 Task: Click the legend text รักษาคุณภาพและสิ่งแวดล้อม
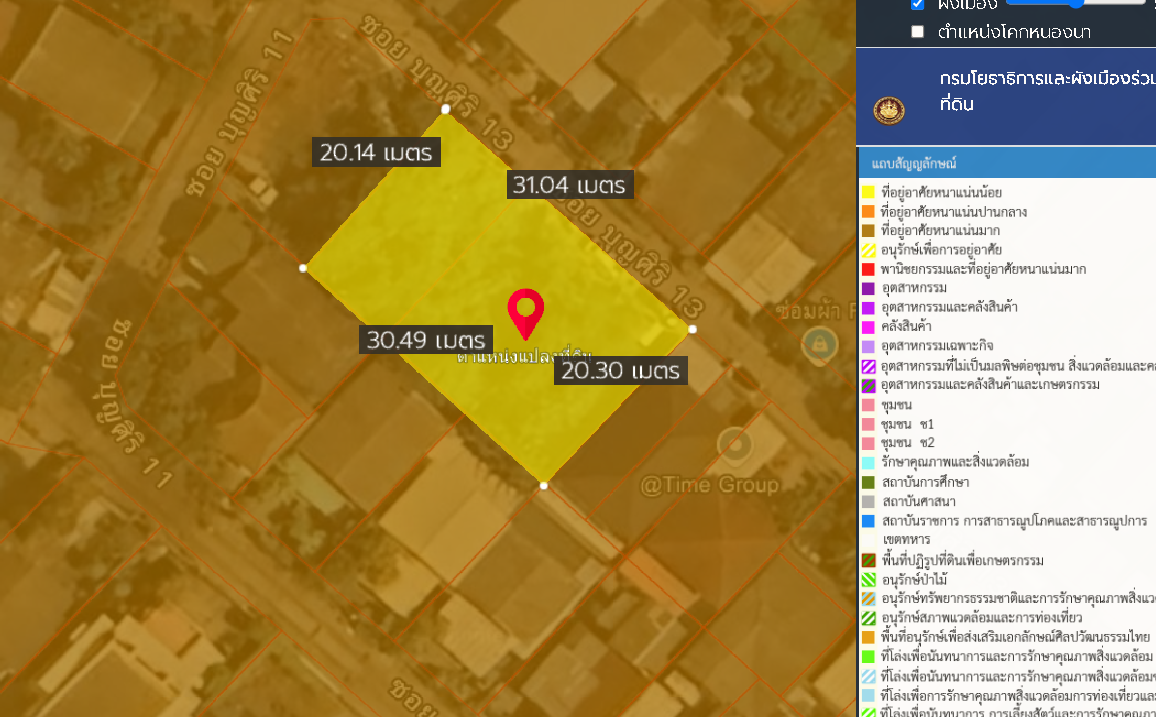click(x=955, y=463)
